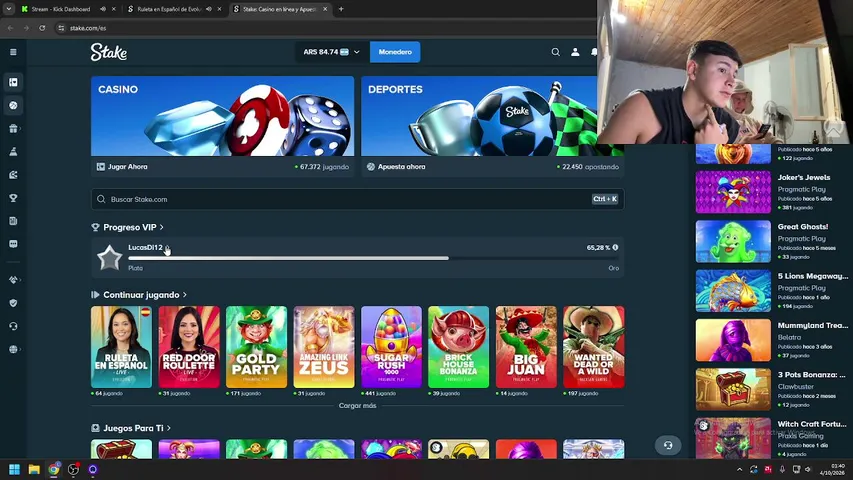Click the floating live support headset button
853x480 pixels.
pyautogui.click(x=668, y=445)
